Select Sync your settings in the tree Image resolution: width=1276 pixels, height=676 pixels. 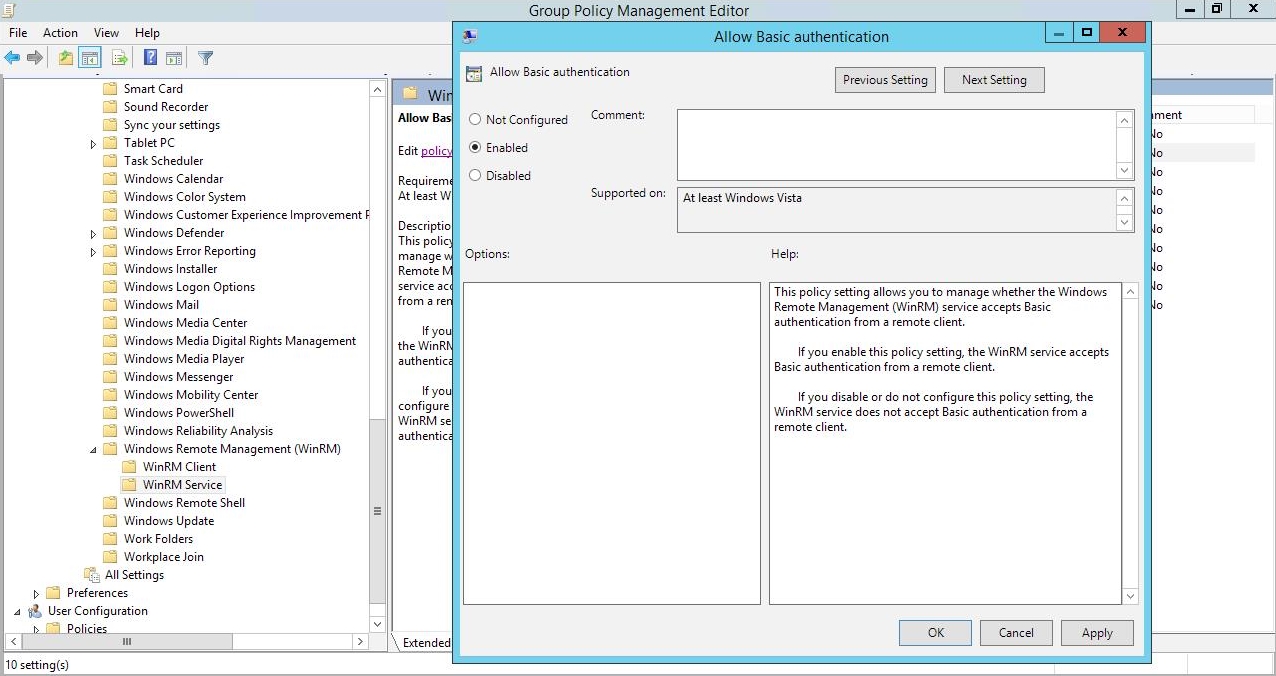click(x=171, y=125)
